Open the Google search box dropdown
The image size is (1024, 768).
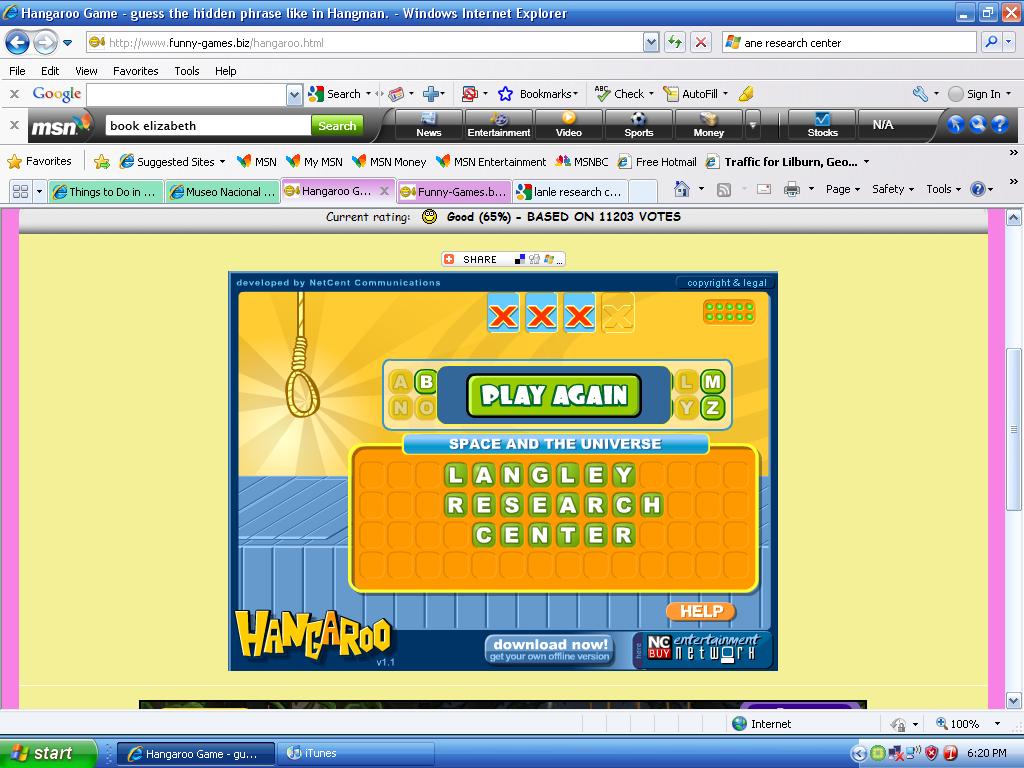294,95
